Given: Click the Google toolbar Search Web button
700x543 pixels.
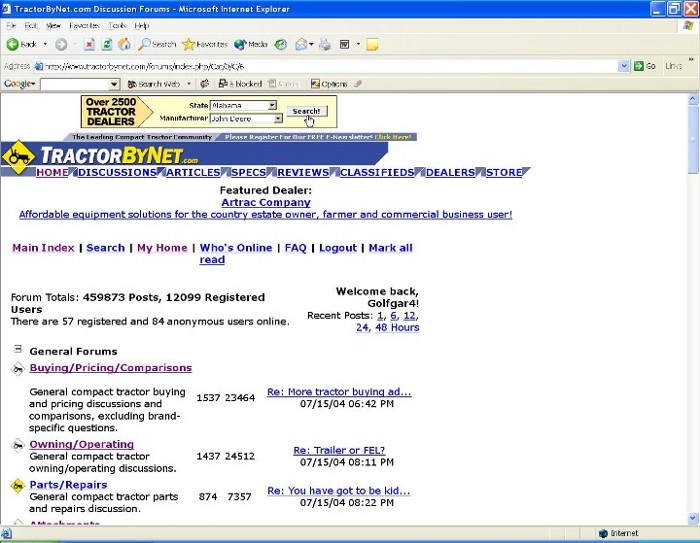Looking at the screenshot, I should pyautogui.click(x=154, y=84).
